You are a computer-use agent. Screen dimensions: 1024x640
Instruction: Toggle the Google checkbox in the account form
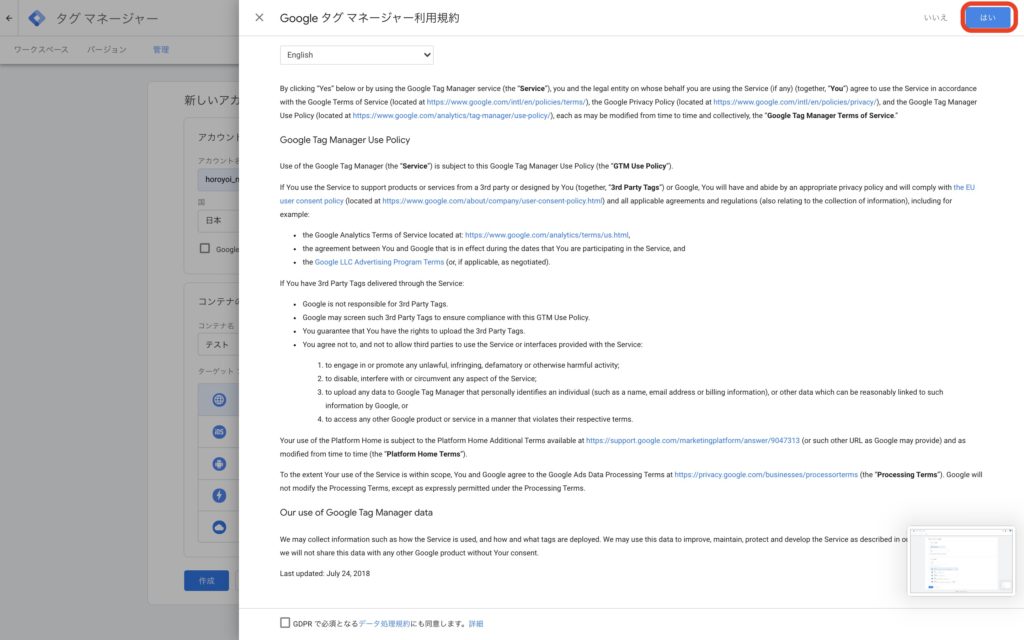click(x=204, y=248)
